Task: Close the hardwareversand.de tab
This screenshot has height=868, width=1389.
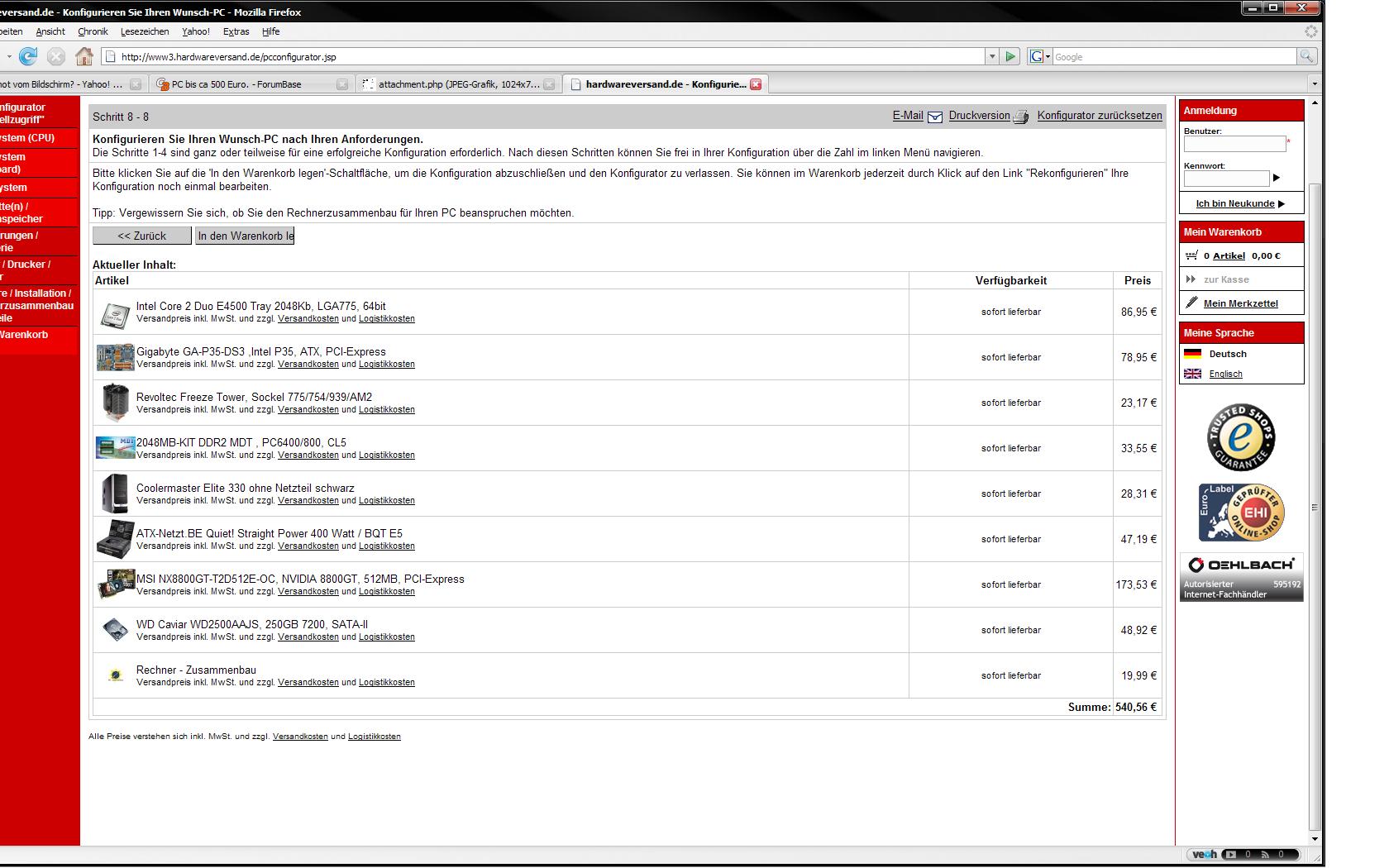Action: click(755, 84)
